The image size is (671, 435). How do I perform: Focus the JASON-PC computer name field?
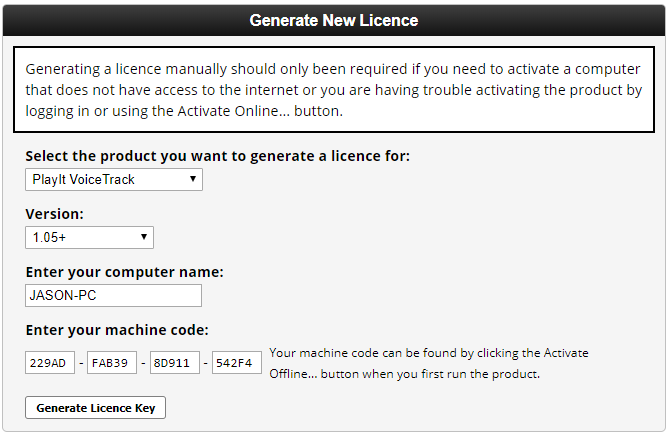coord(113,295)
